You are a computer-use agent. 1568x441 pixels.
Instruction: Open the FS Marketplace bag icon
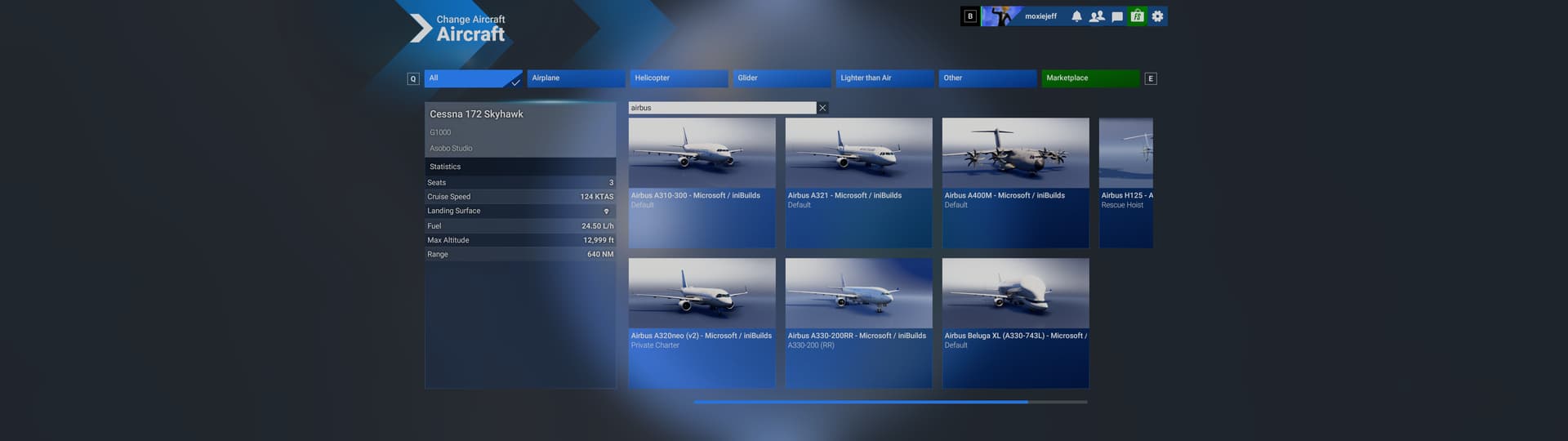[1137, 16]
